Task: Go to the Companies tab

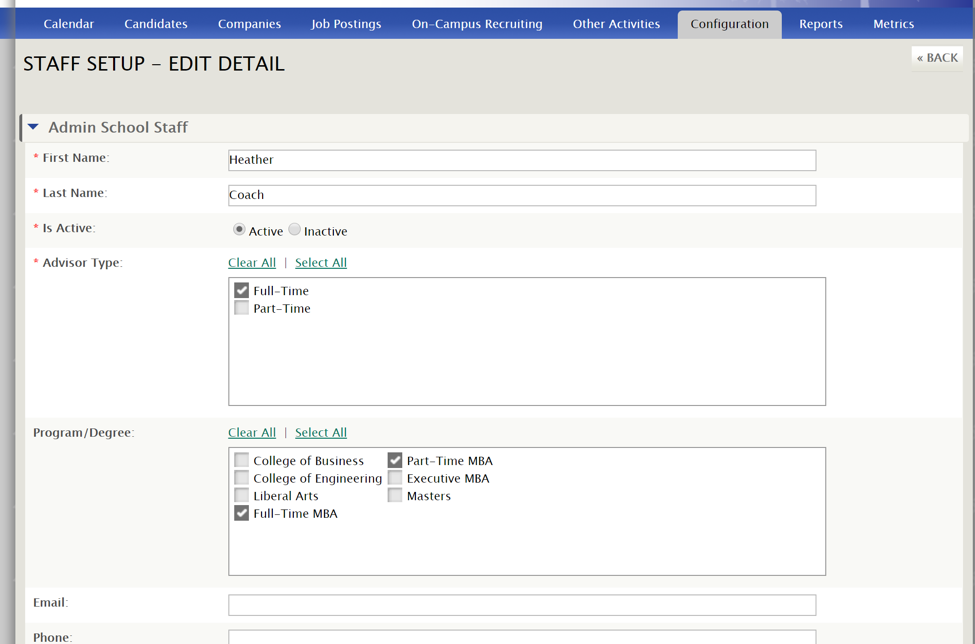Action: point(249,24)
